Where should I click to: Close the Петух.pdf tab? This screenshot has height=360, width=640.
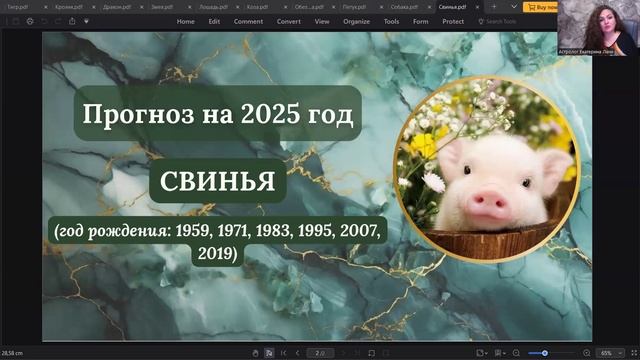pyautogui.click(x=381, y=7)
